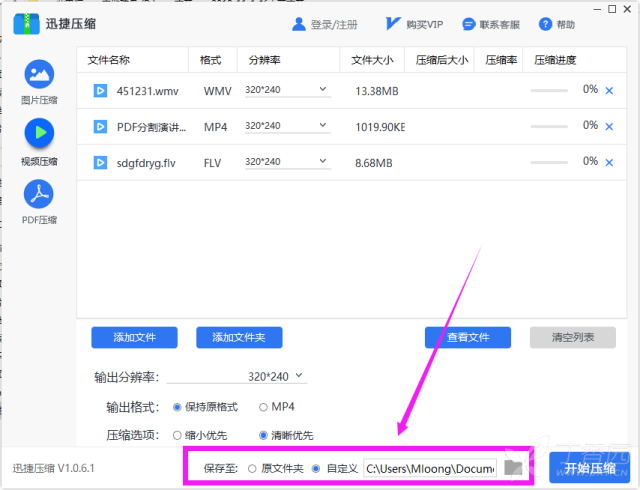The image size is (640, 490).
Task: Minimize the 迅捷压缩 window
Action: (x=597, y=9)
